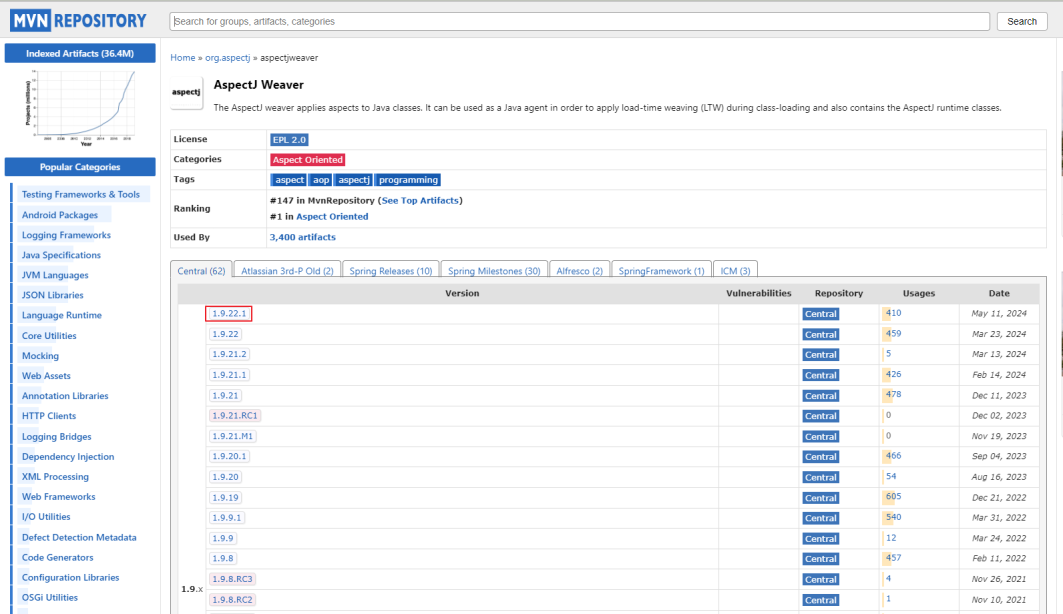
Task: Open version 1.9.21.1
Action: coord(229,375)
